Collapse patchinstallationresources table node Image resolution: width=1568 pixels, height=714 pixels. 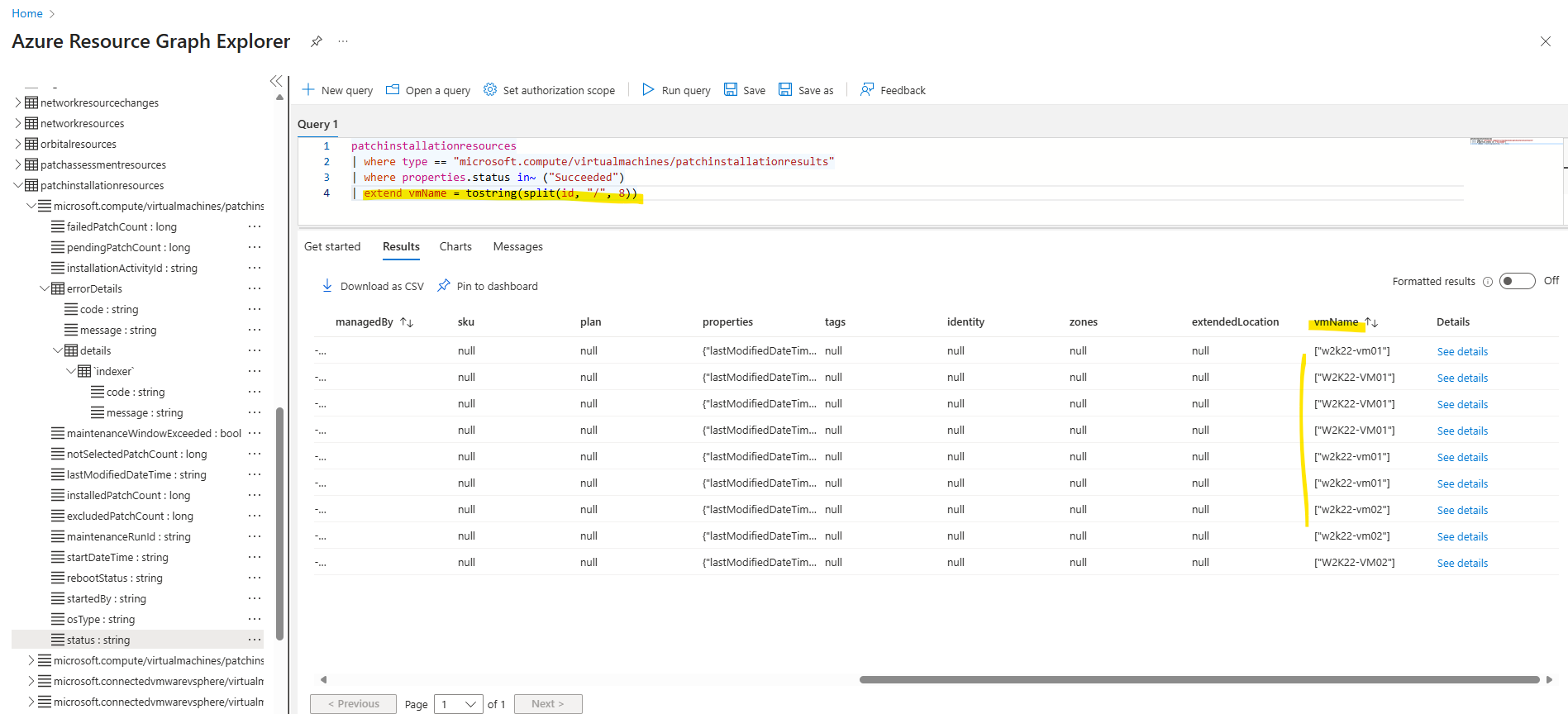(18, 185)
